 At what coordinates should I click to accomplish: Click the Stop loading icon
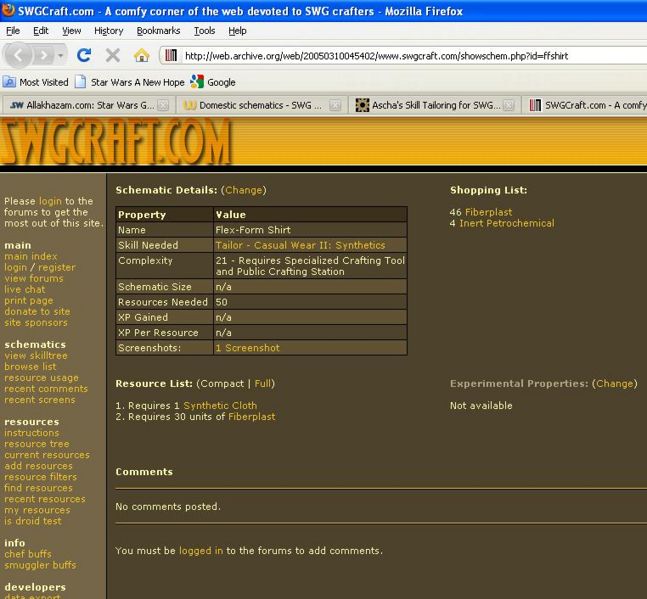(x=113, y=56)
